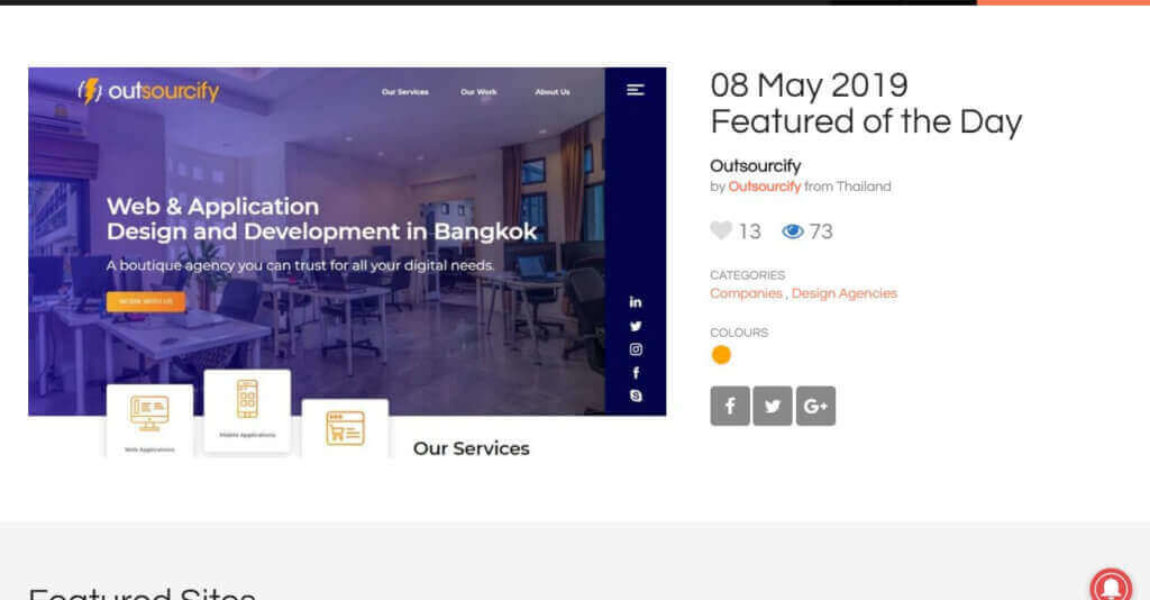Open the Our Work menu item
Screen dimensions: 1150x600
click(x=479, y=92)
